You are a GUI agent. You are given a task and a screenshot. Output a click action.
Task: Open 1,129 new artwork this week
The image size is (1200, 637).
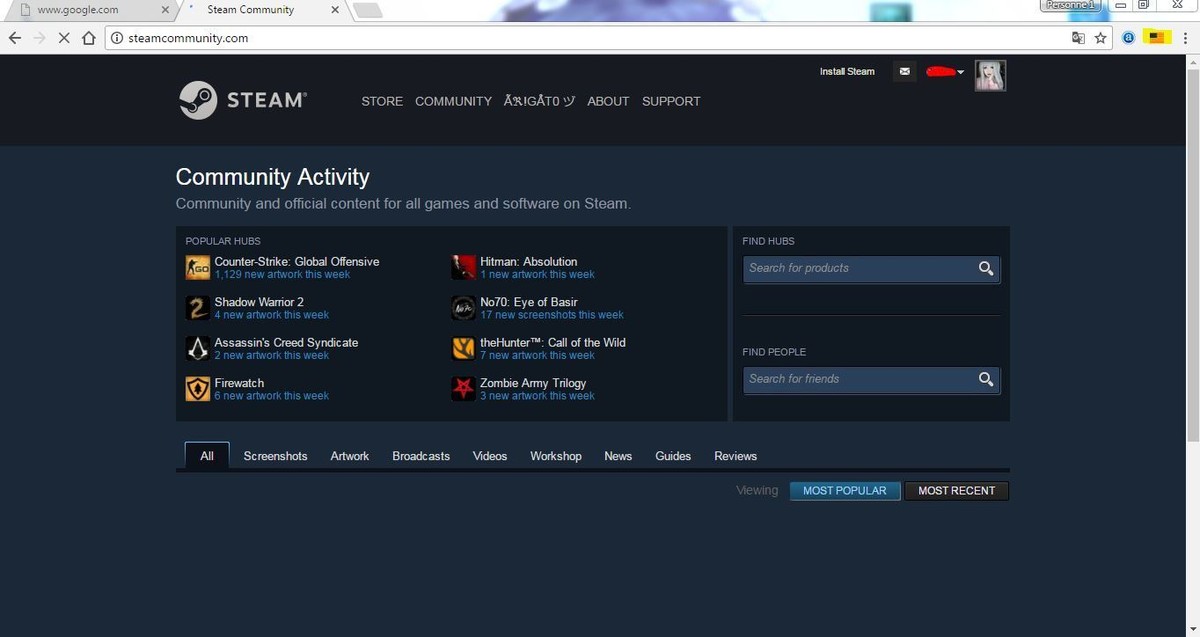tap(282, 275)
